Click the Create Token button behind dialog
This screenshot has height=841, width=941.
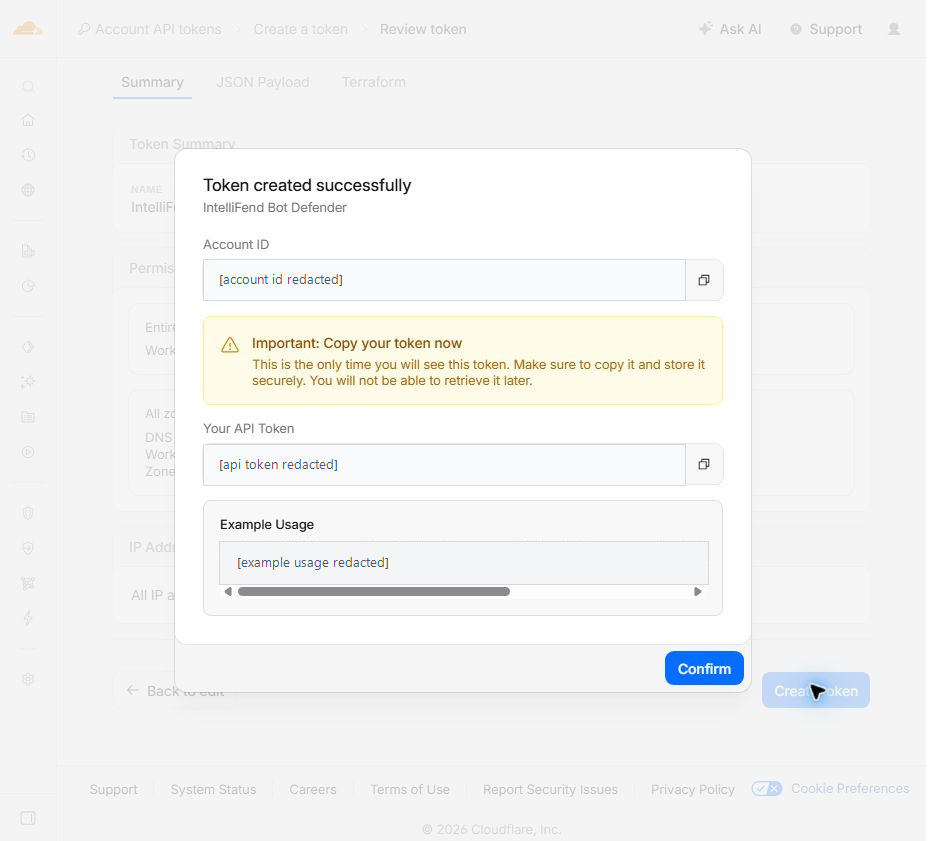[x=816, y=690]
